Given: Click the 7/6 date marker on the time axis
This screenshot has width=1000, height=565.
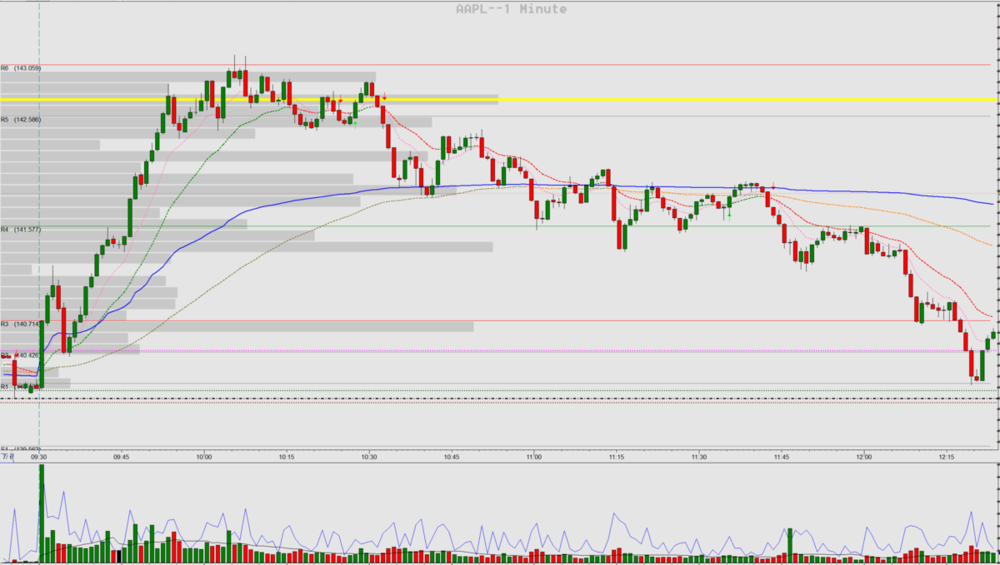Looking at the screenshot, I should pyautogui.click(x=7, y=456).
